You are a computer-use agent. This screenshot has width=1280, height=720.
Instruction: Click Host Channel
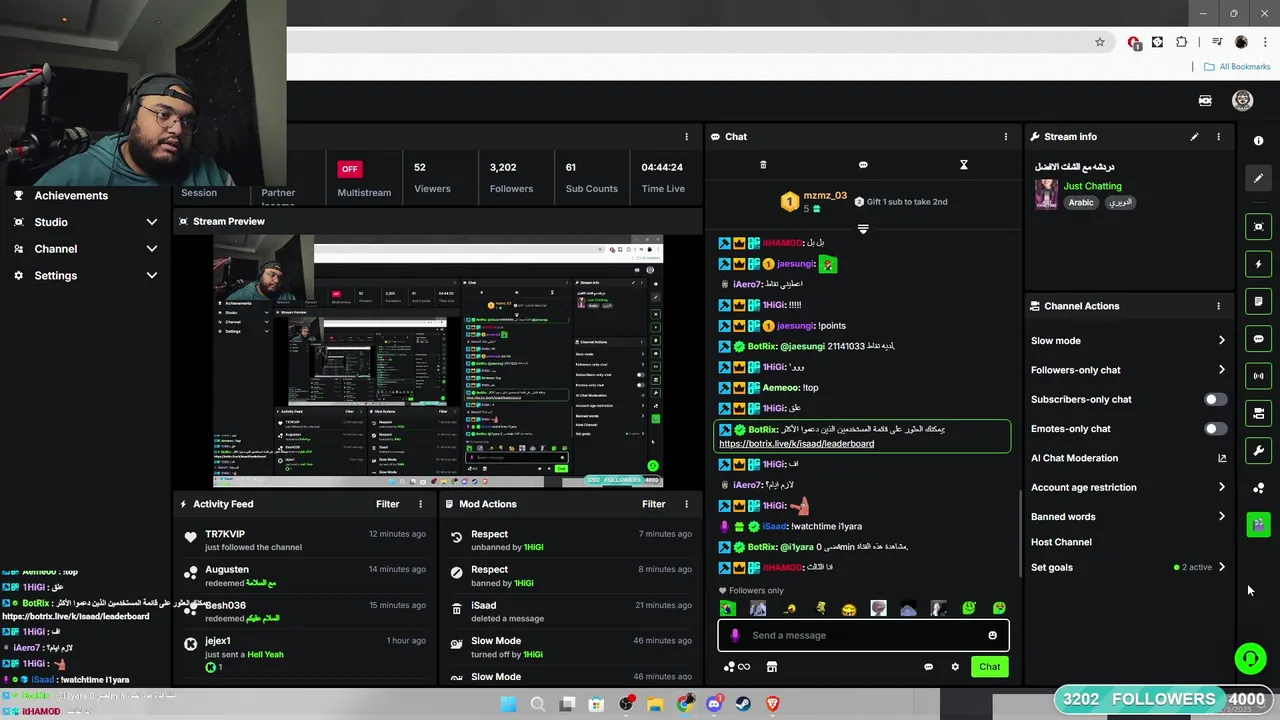pos(1061,543)
